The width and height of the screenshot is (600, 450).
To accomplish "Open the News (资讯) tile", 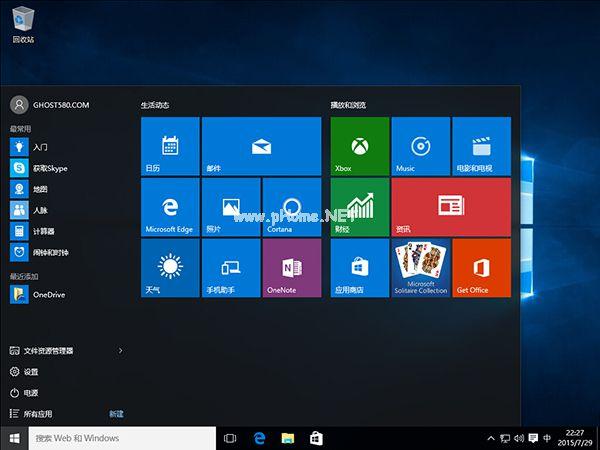I will click(451, 207).
